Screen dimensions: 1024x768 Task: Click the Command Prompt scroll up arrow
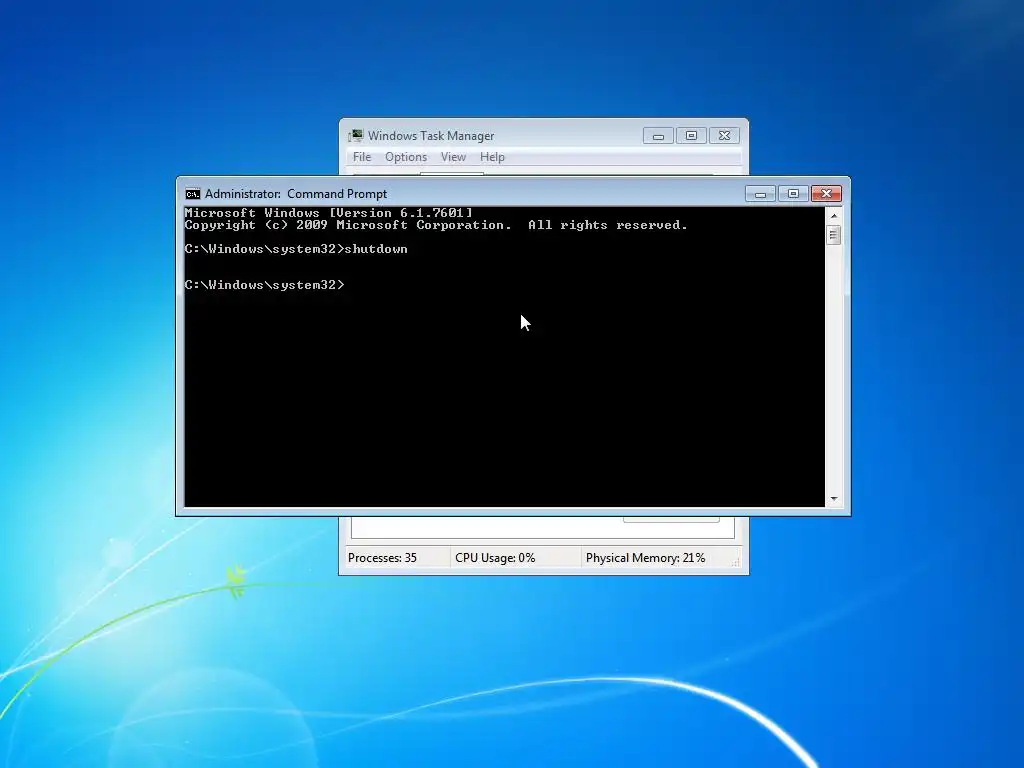[x=833, y=216]
